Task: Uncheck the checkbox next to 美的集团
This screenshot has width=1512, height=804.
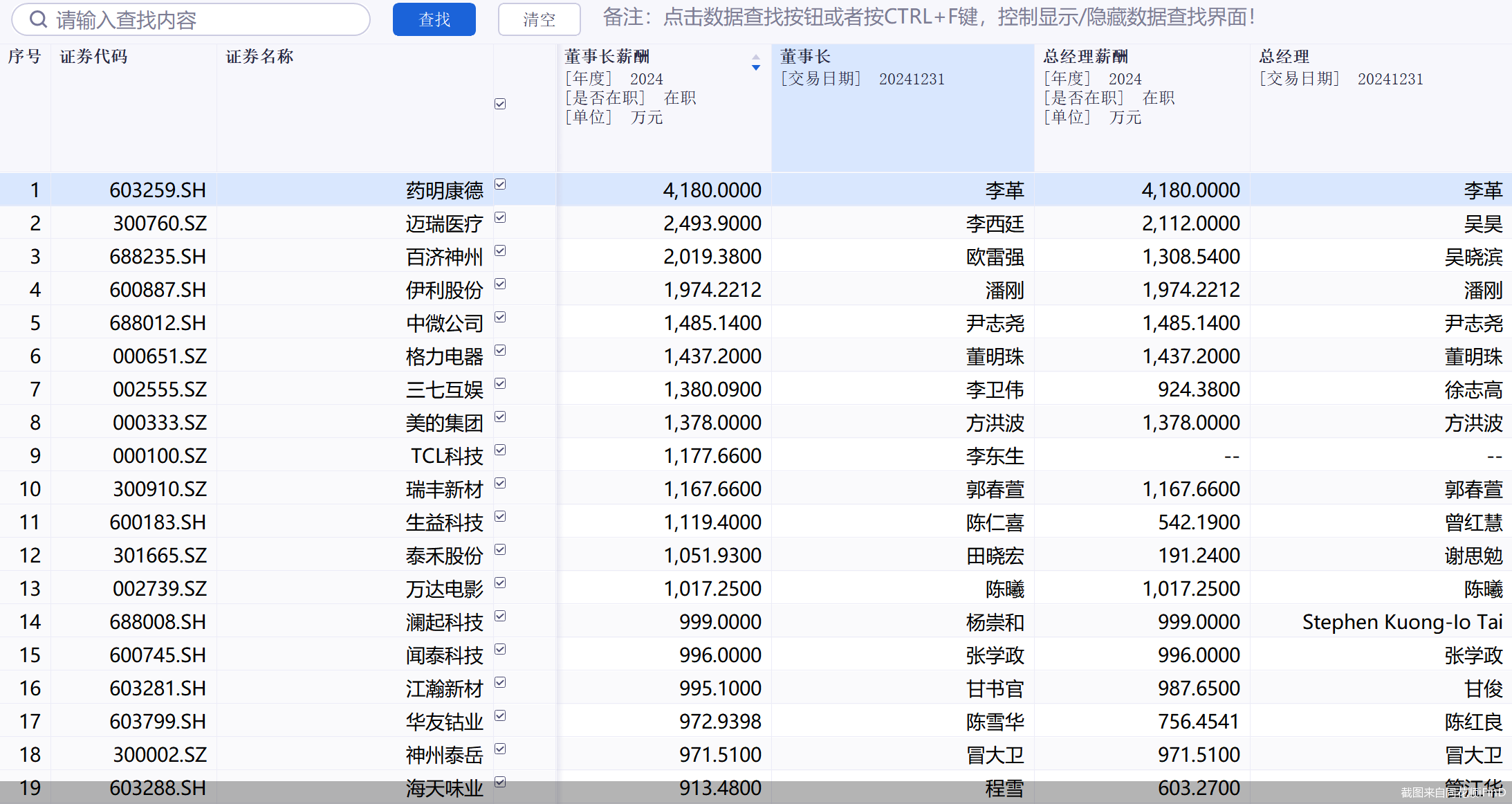Action: tap(500, 417)
